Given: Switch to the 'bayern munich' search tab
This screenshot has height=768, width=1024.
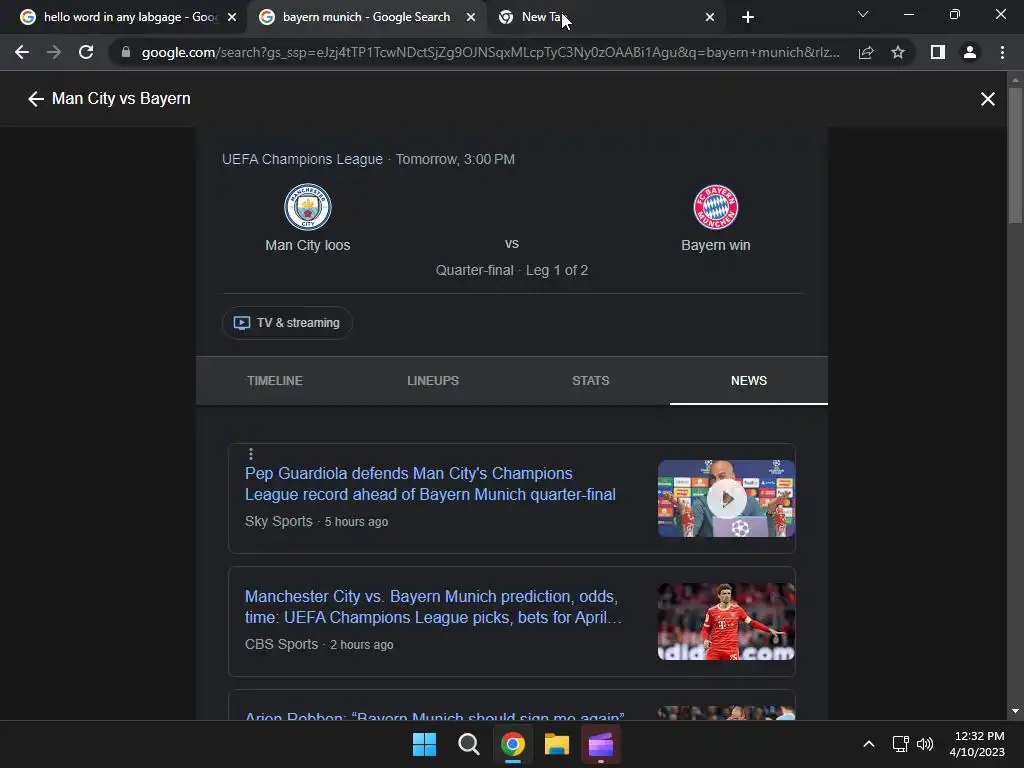Looking at the screenshot, I should tap(366, 17).
